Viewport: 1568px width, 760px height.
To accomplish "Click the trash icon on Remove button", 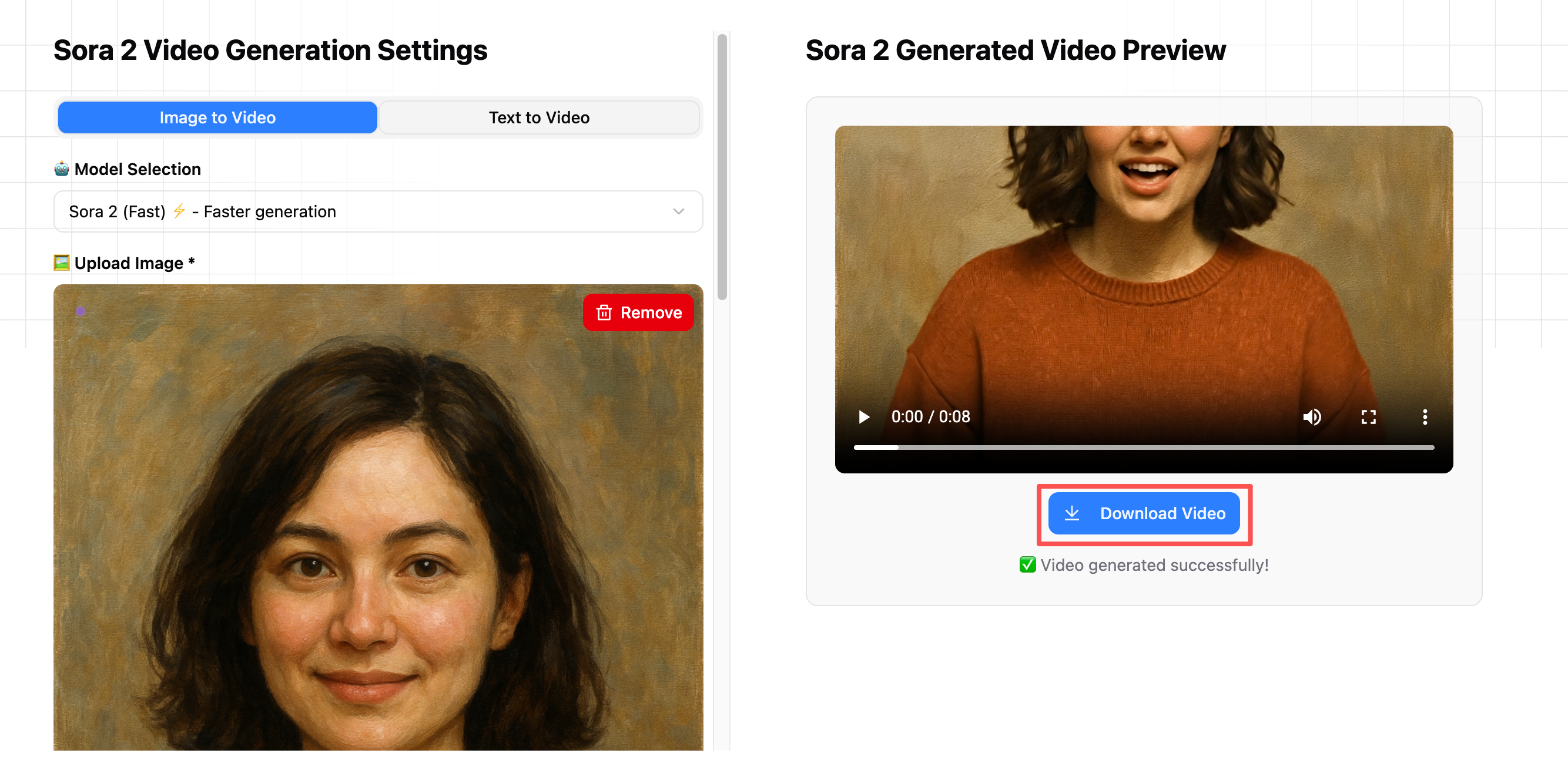I will click(604, 313).
